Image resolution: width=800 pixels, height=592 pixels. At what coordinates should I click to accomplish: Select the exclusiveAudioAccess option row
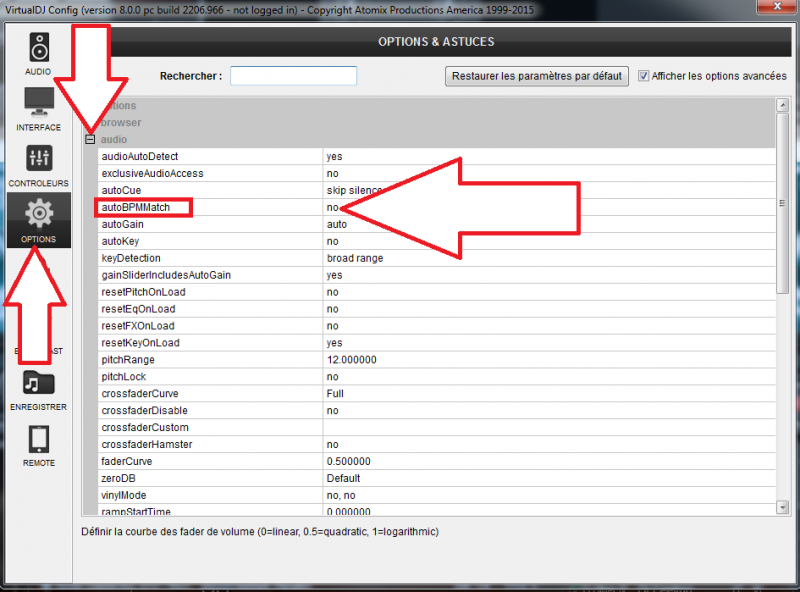(x=436, y=174)
